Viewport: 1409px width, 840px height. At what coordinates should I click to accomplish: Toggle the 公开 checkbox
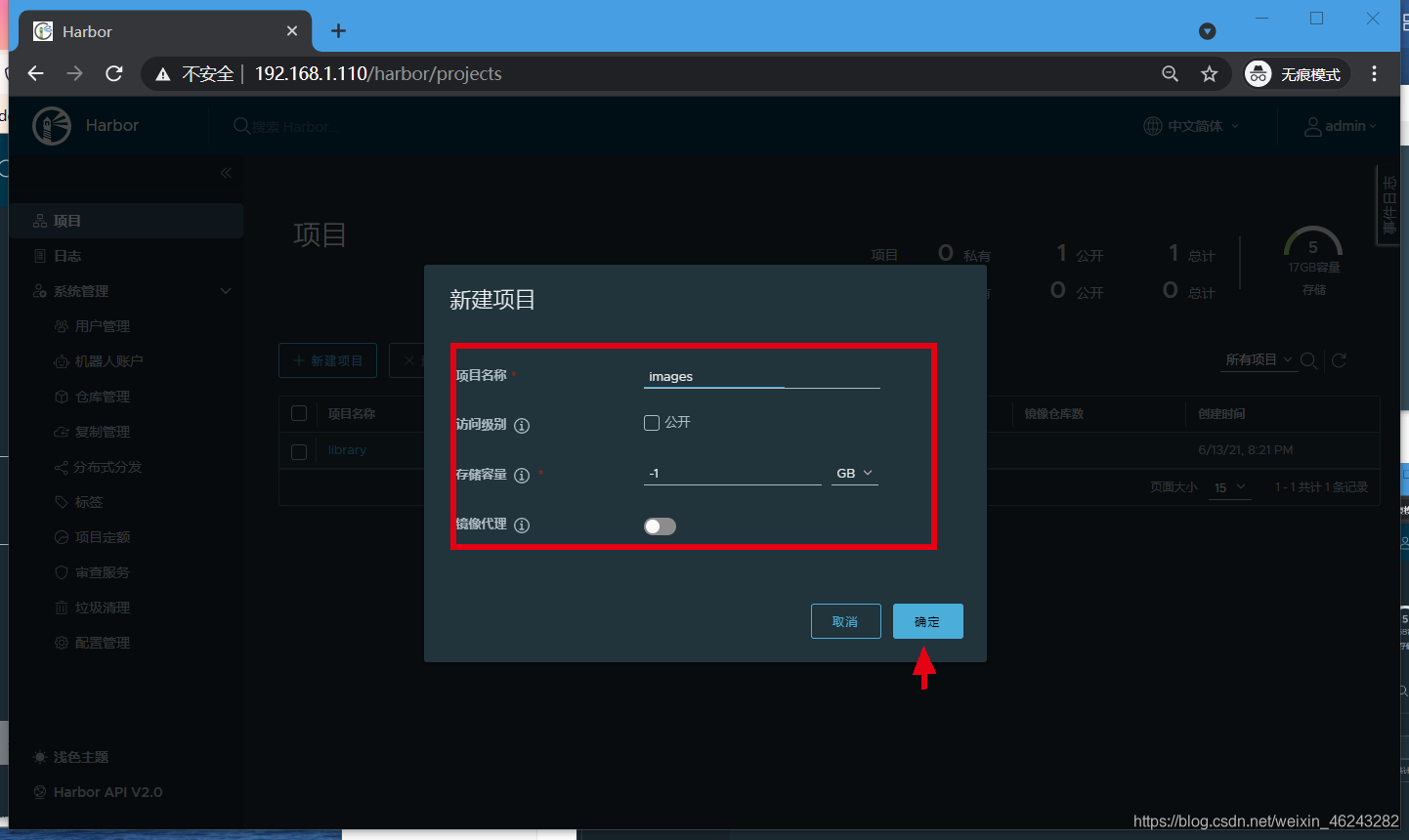click(x=652, y=423)
